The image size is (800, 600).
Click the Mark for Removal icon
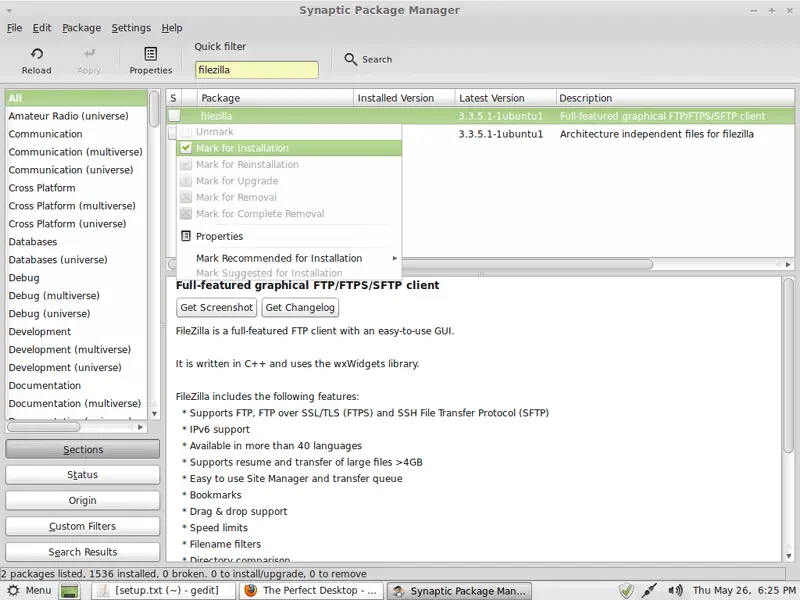tap(186, 197)
